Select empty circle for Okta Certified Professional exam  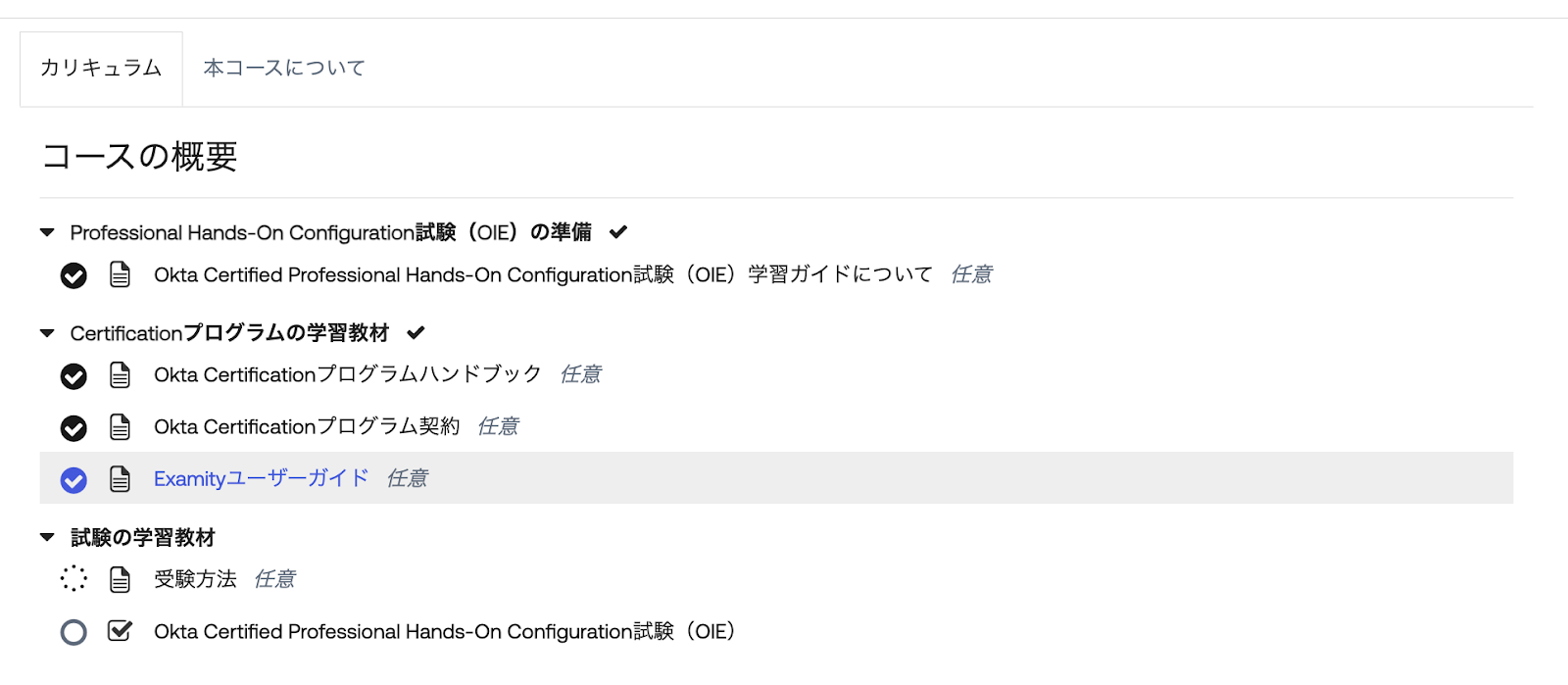click(73, 632)
